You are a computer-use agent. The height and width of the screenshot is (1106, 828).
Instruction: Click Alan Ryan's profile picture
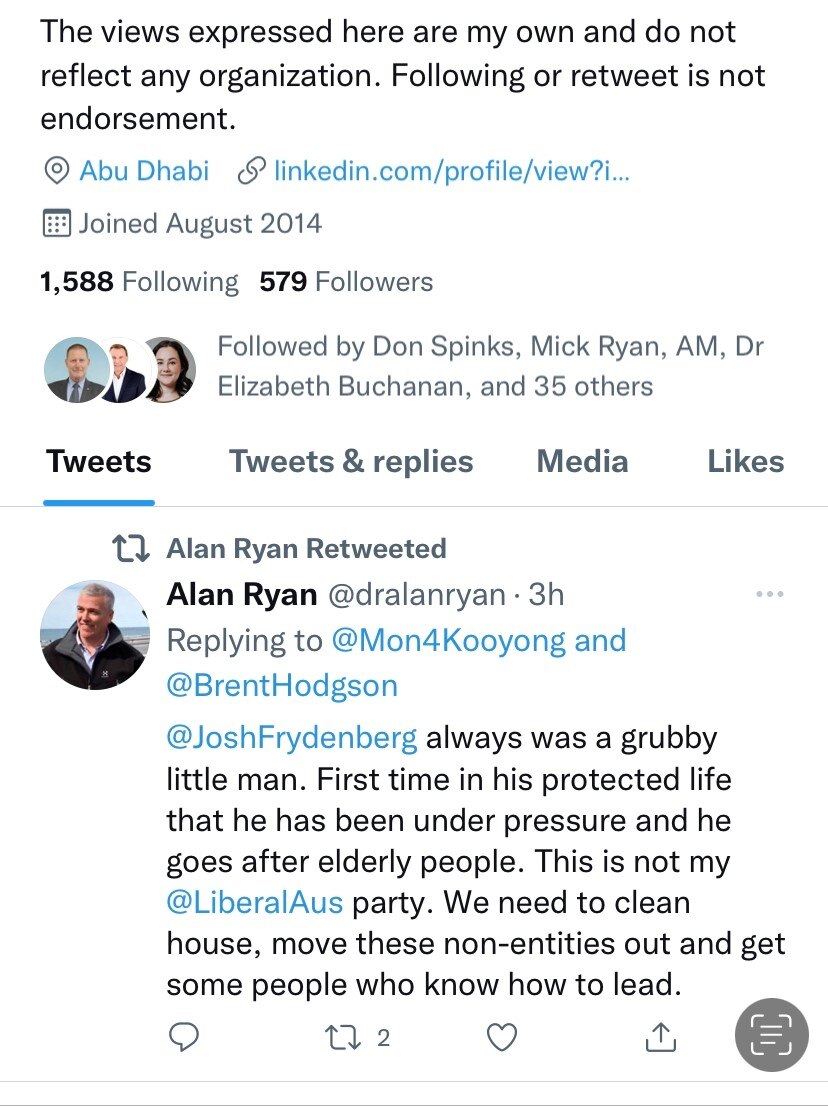[94, 636]
